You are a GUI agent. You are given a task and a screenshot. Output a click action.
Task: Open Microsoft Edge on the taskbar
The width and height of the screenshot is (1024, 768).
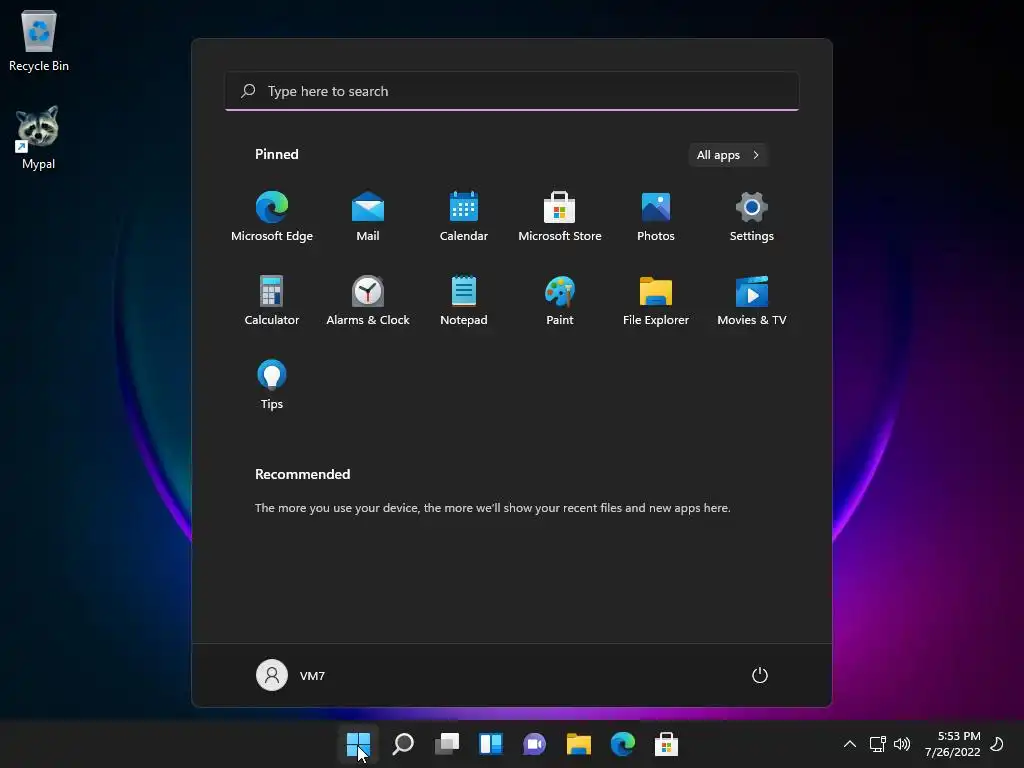click(622, 744)
